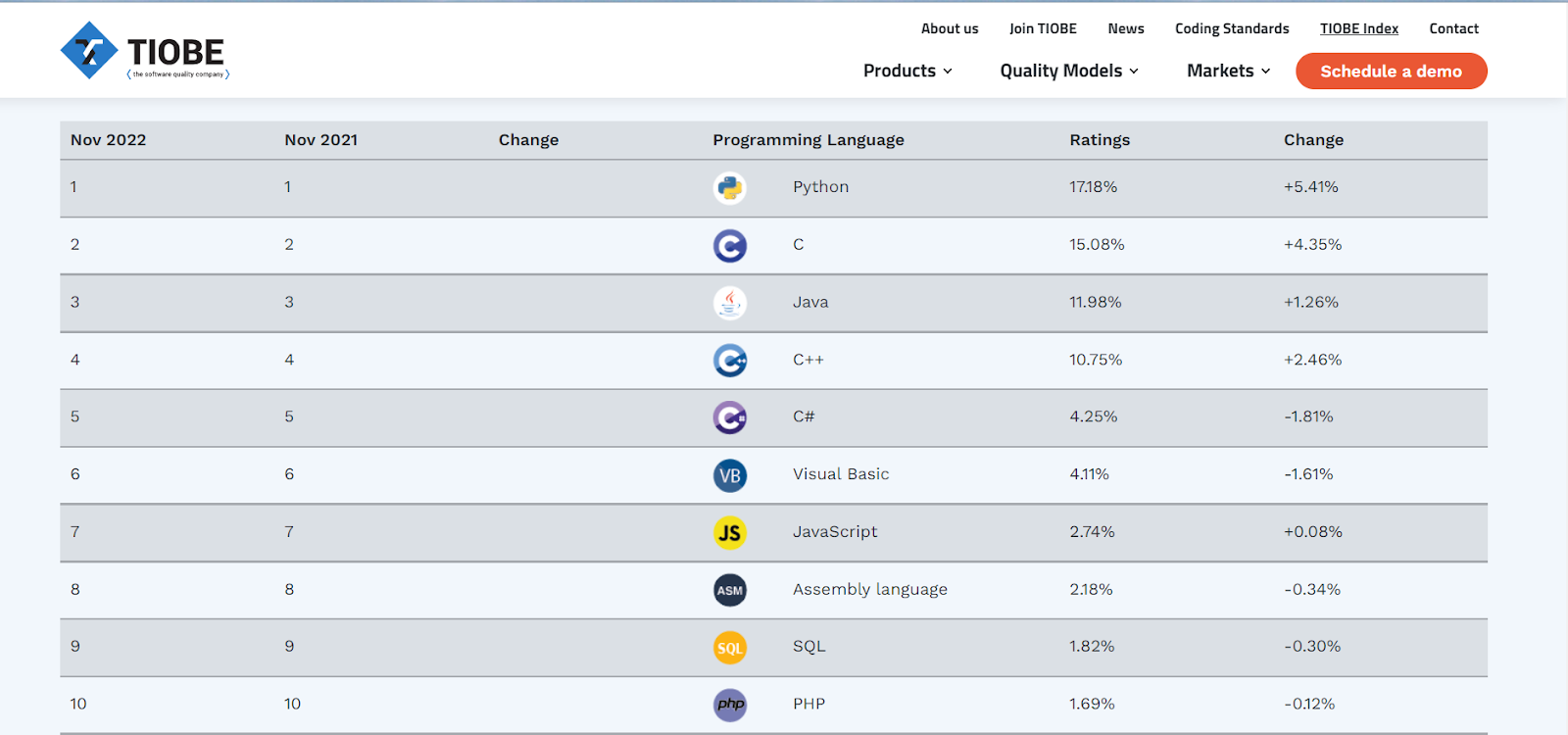
Task: Click the SQL language icon
Action: [x=730, y=648]
